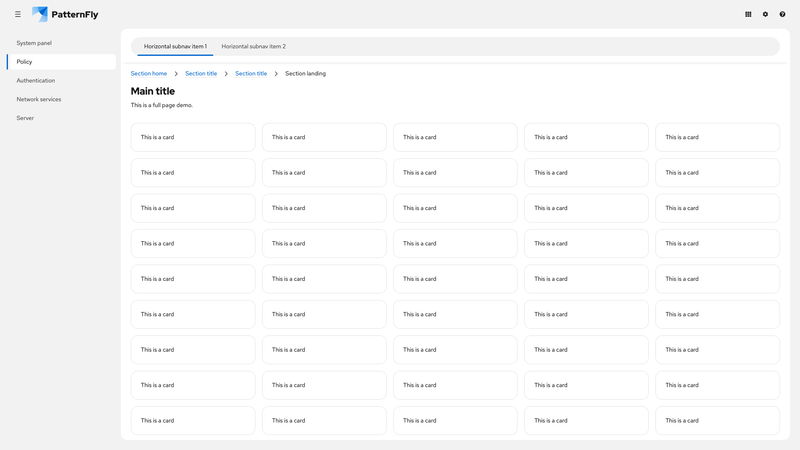The height and width of the screenshot is (450, 800).
Task: Open the application launcher grid icon
Action: (748, 14)
